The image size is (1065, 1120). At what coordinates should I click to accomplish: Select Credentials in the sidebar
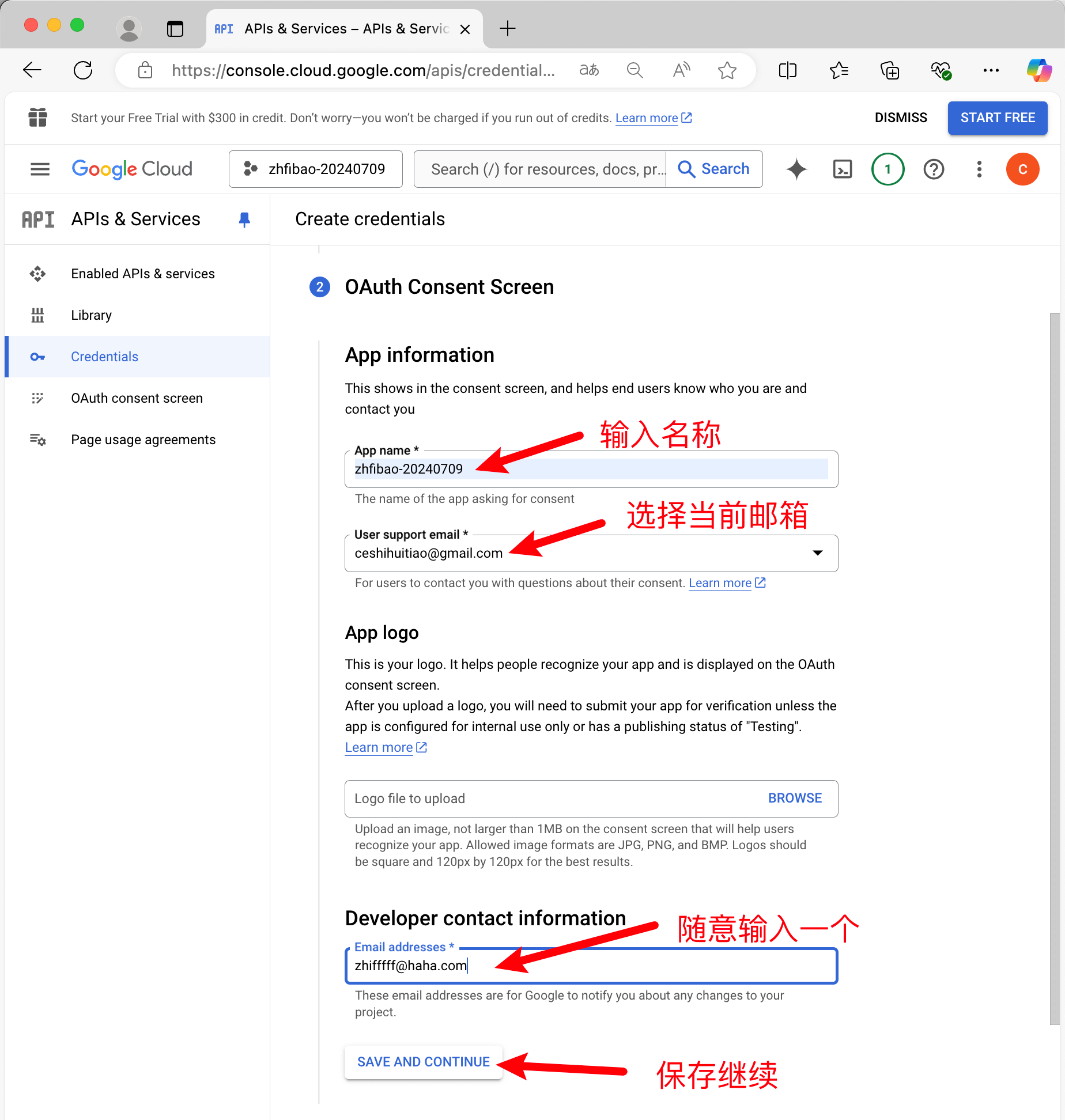tap(137, 357)
